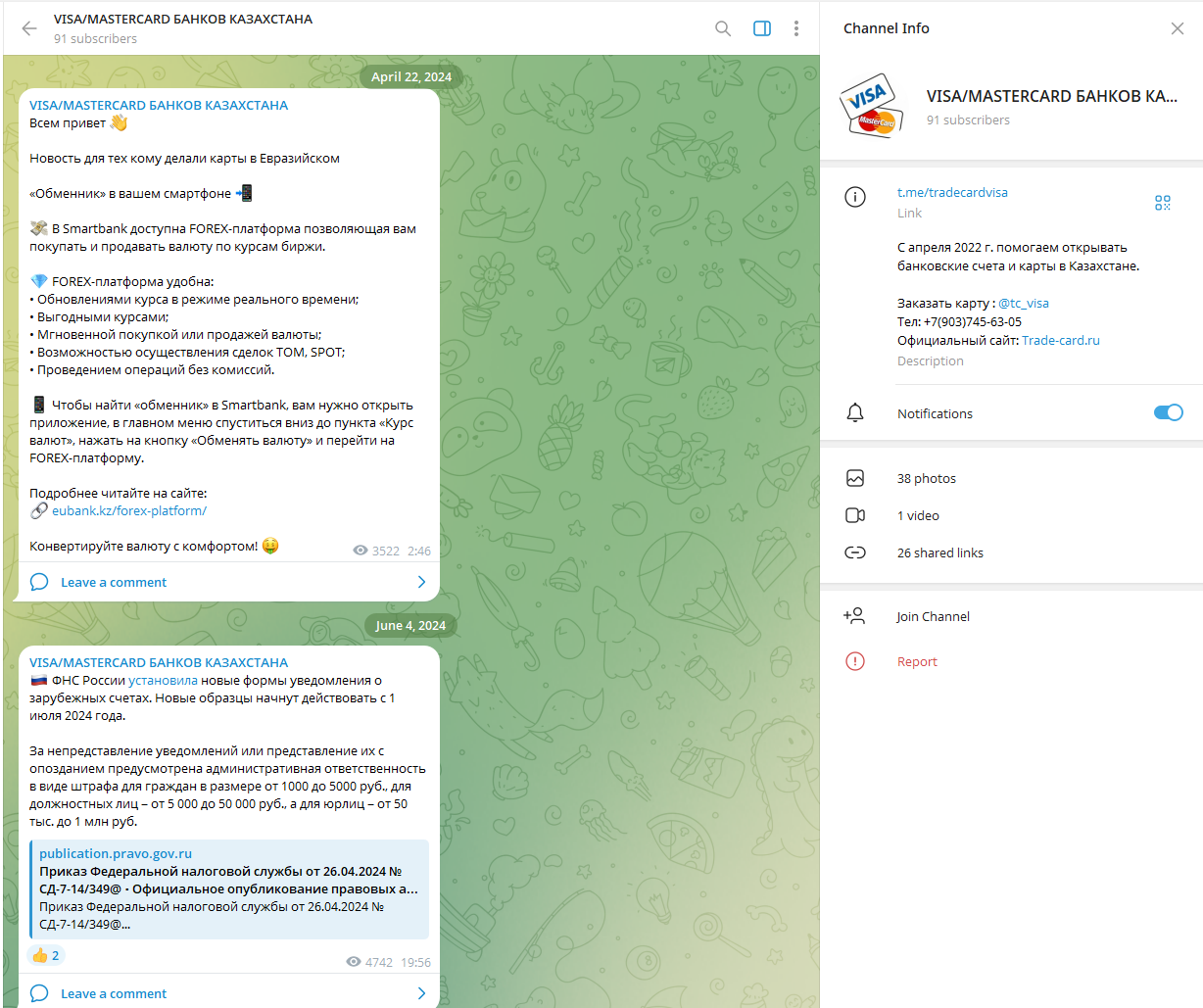This screenshot has height=1008, width=1203.
Task: Open the eubank.kz/forex-platform/ link
Action: [x=128, y=510]
